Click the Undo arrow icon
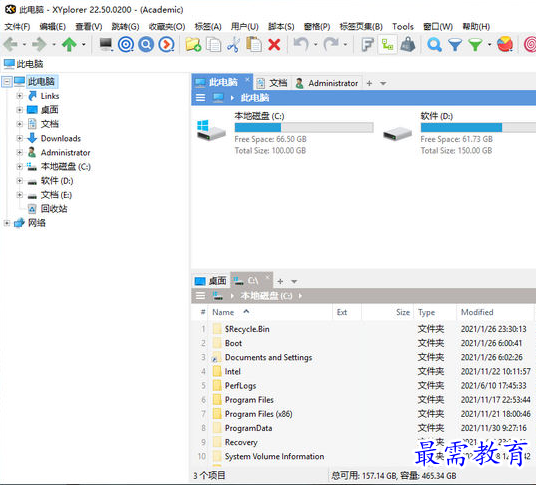This screenshot has height=485, width=536. point(301,44)
